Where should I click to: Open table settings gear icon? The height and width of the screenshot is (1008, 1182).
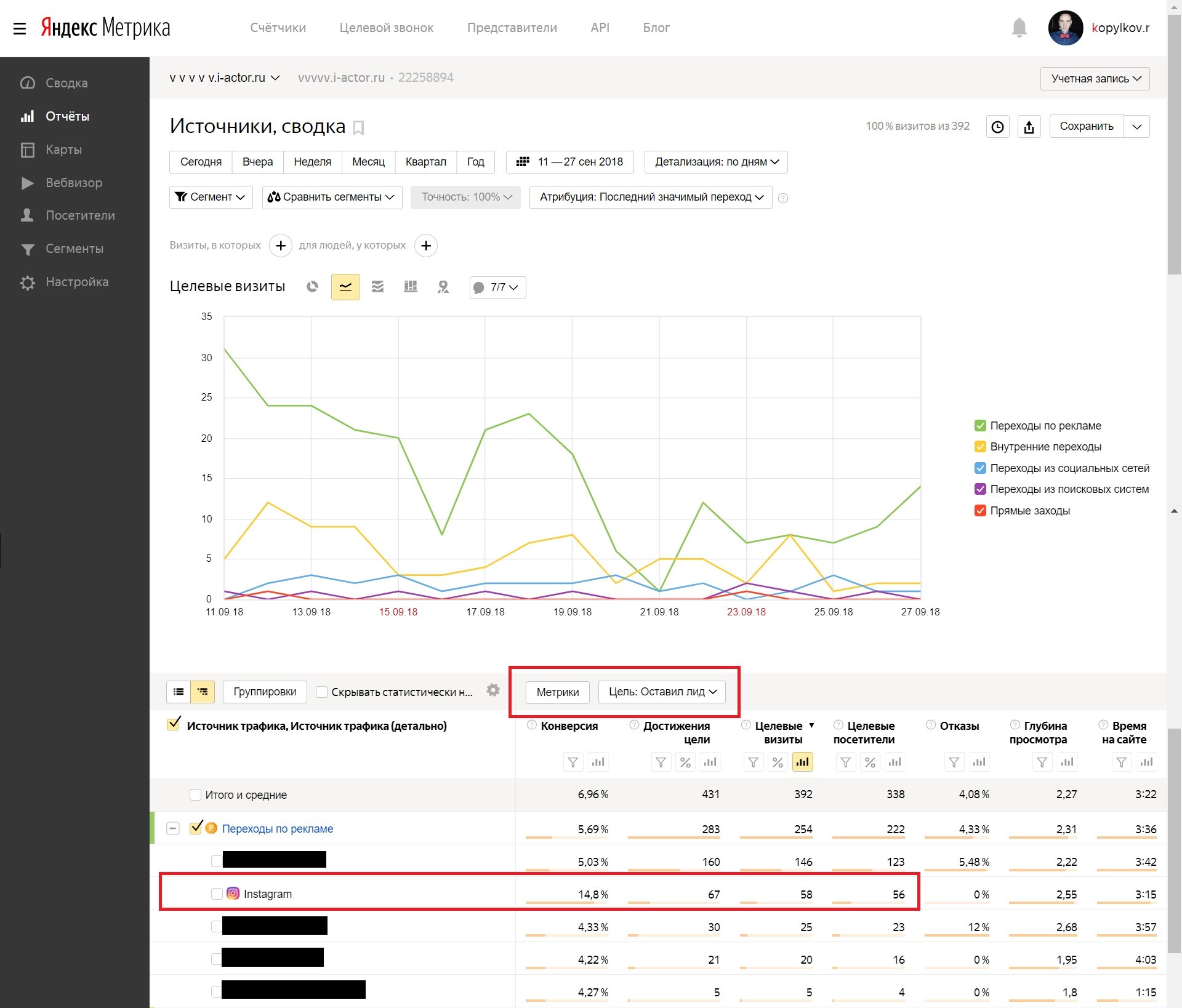tap(493, 690)
